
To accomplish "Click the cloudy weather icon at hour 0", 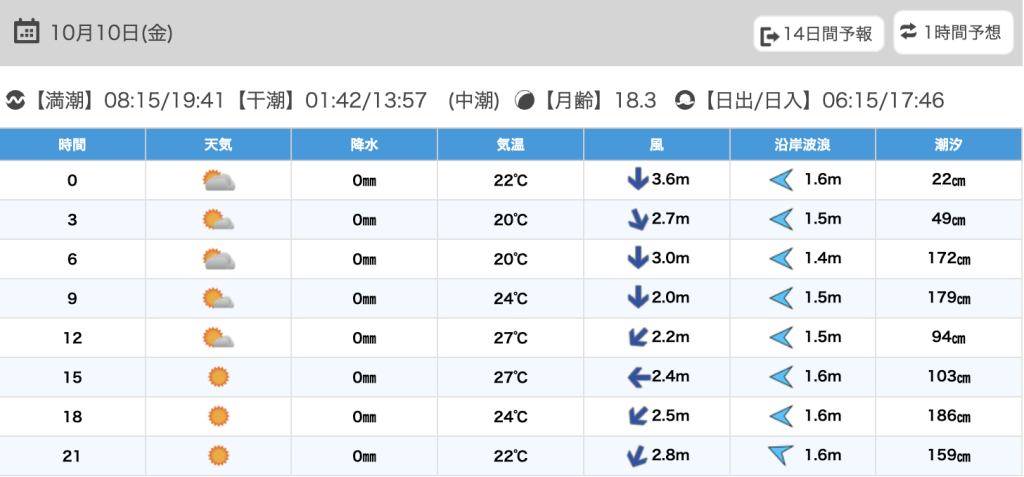I will point(218,181).
